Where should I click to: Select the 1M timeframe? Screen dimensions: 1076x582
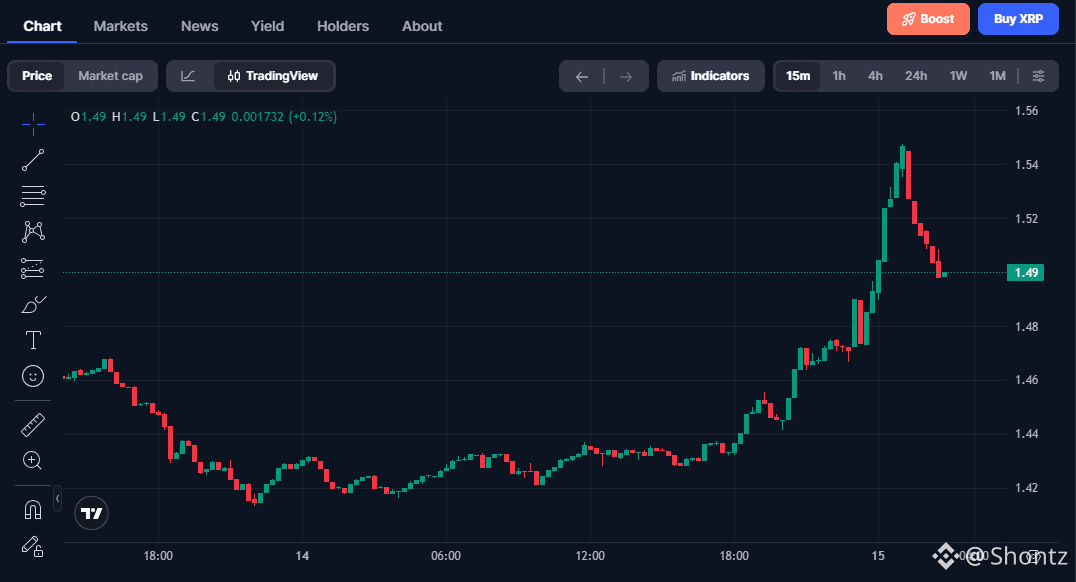pyautogui.click(x=998, y=76)
